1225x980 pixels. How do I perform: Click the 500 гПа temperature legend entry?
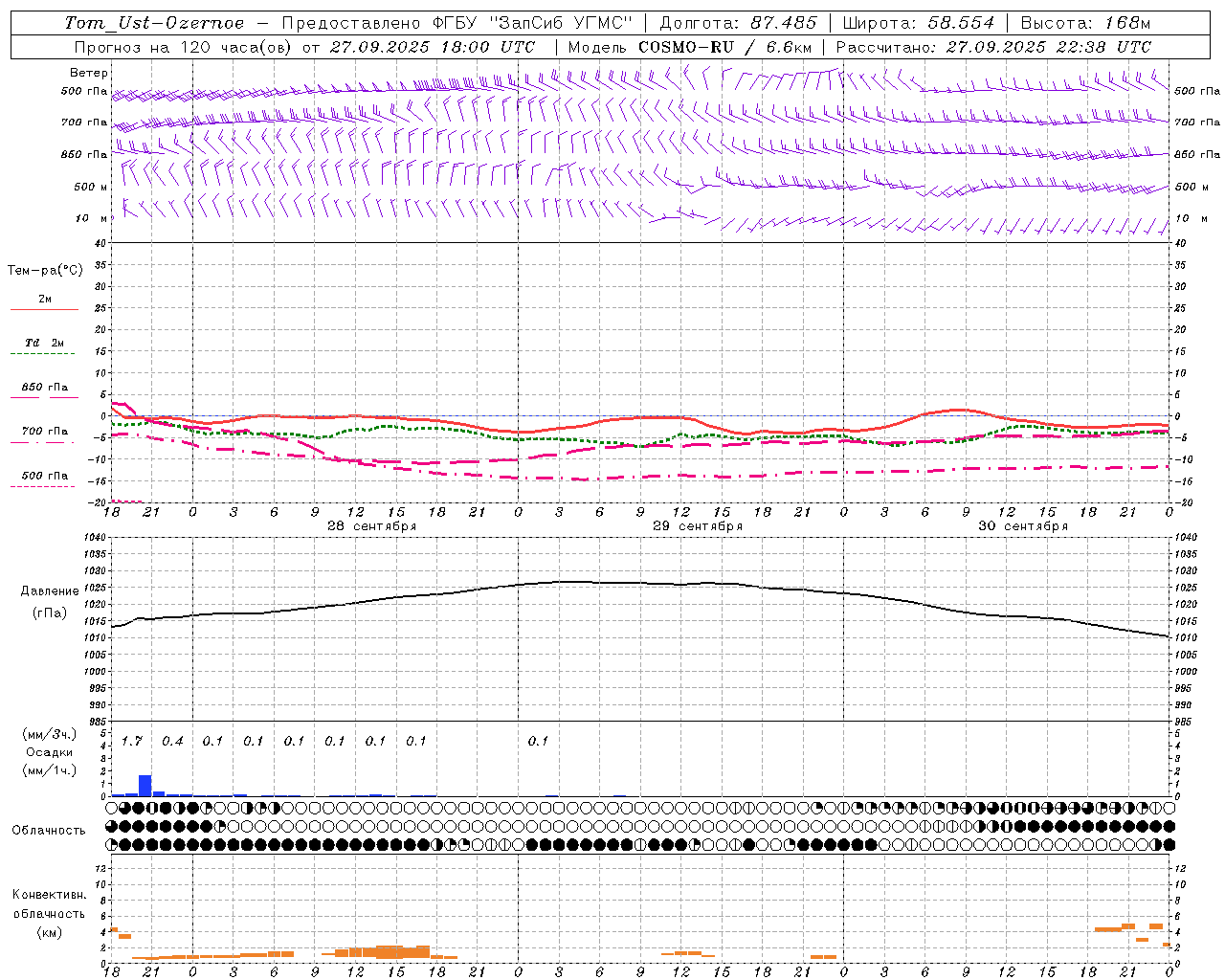44,476
